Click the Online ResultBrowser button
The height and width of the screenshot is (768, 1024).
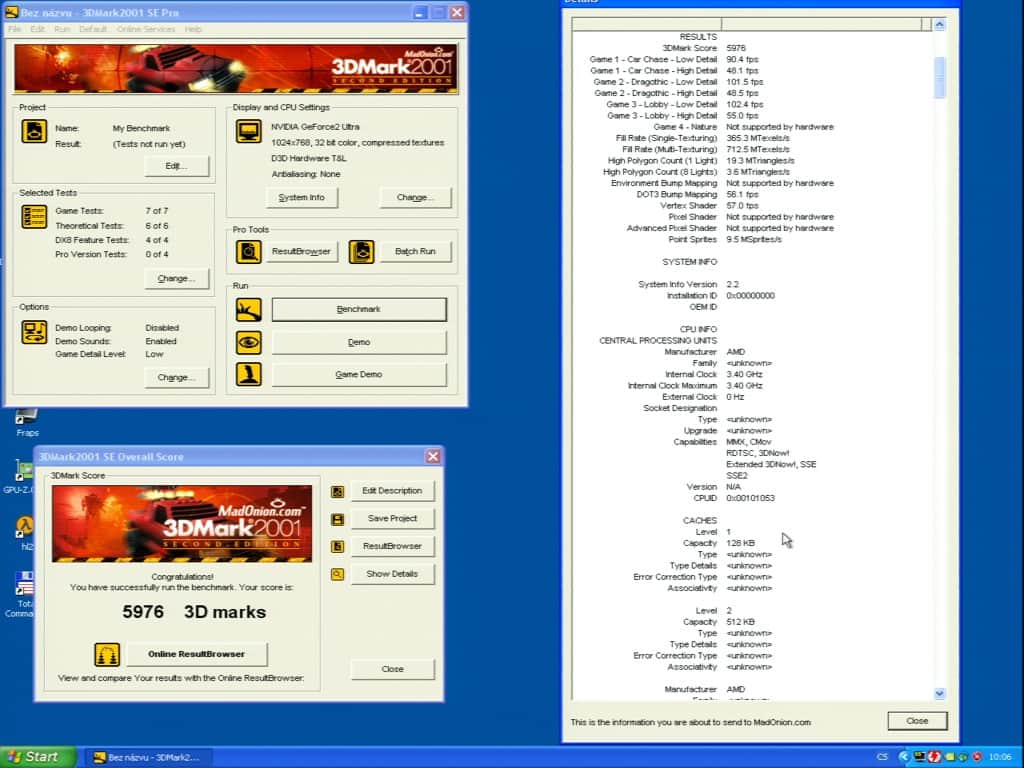[x=197, y=654]
